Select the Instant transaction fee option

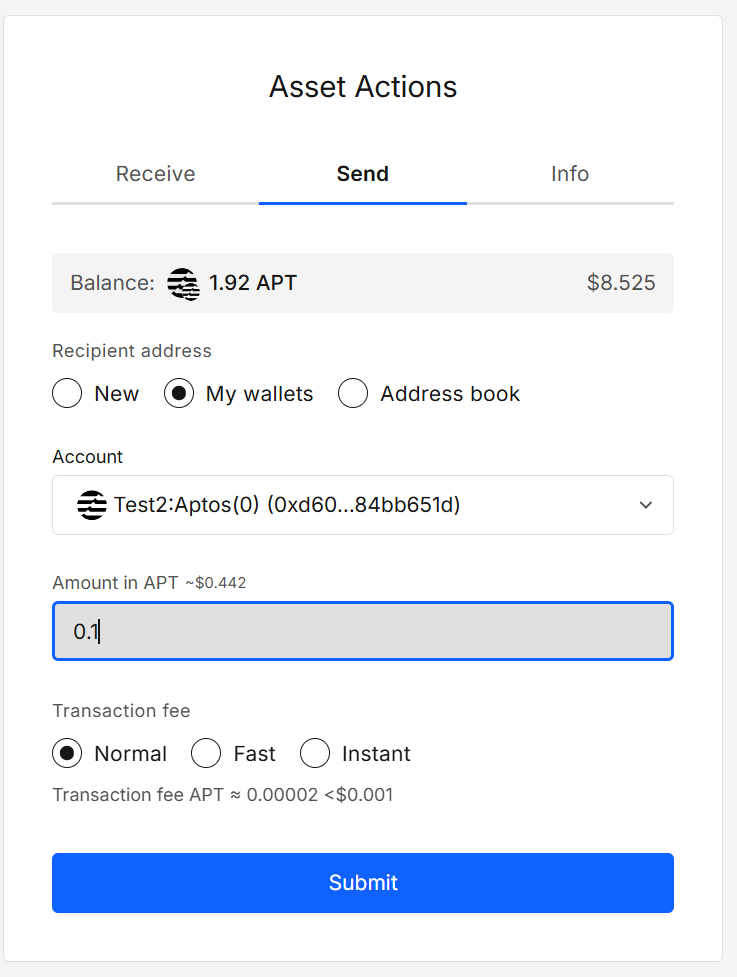pos(315,754)
